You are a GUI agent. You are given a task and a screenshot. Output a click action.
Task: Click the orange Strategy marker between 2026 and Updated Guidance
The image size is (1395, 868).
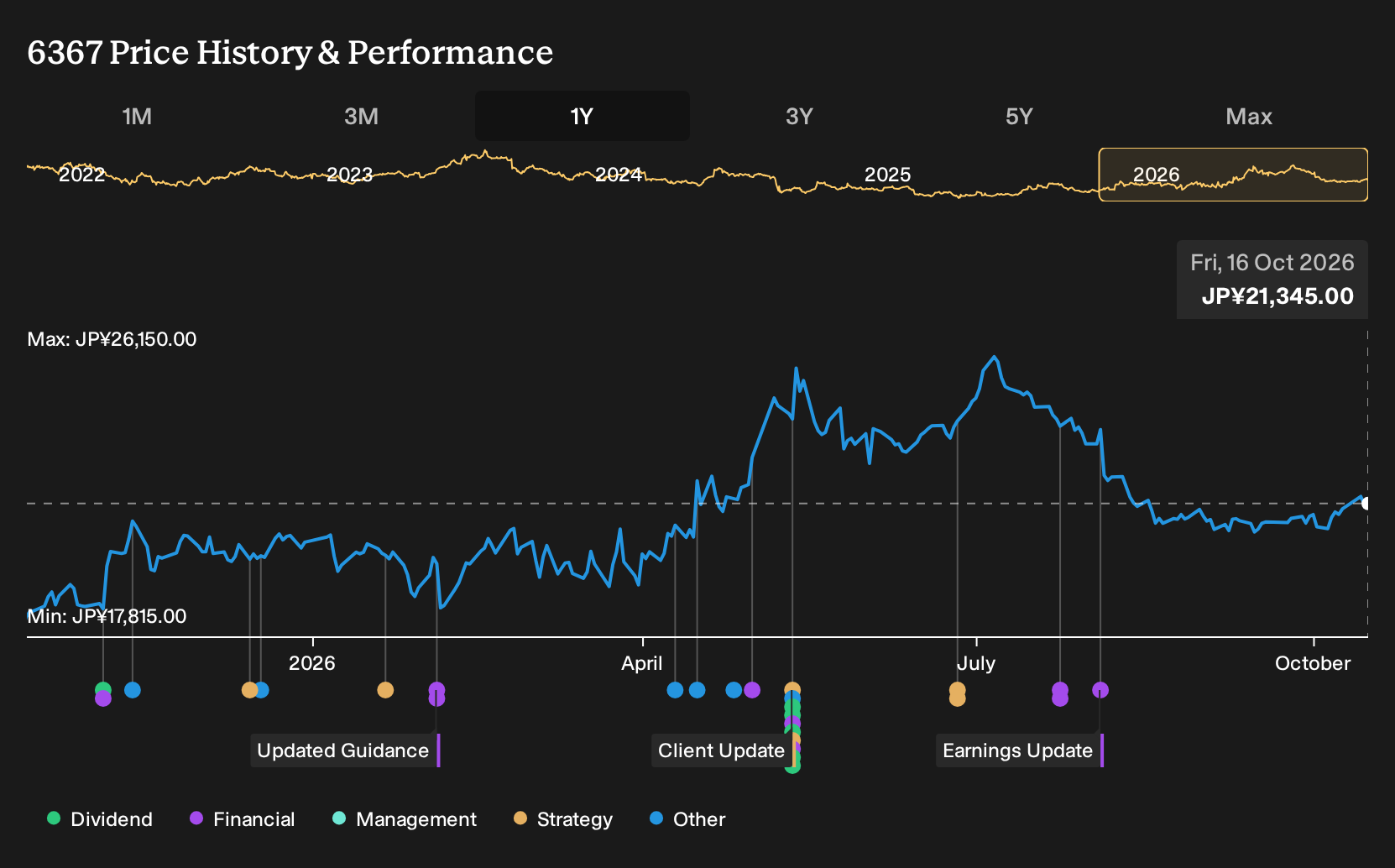385,690
